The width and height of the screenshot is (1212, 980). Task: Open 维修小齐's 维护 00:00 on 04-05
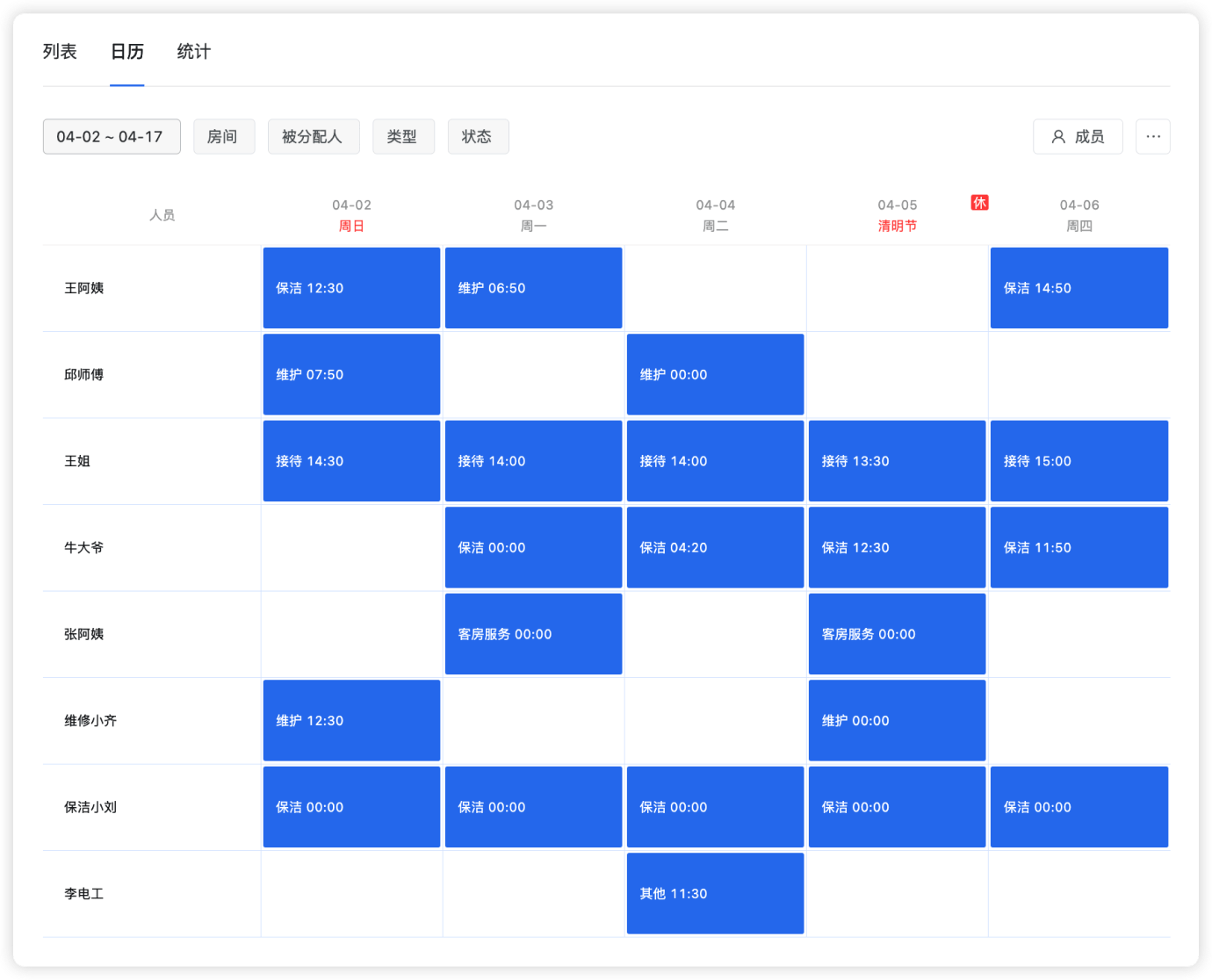coord(897,720)
